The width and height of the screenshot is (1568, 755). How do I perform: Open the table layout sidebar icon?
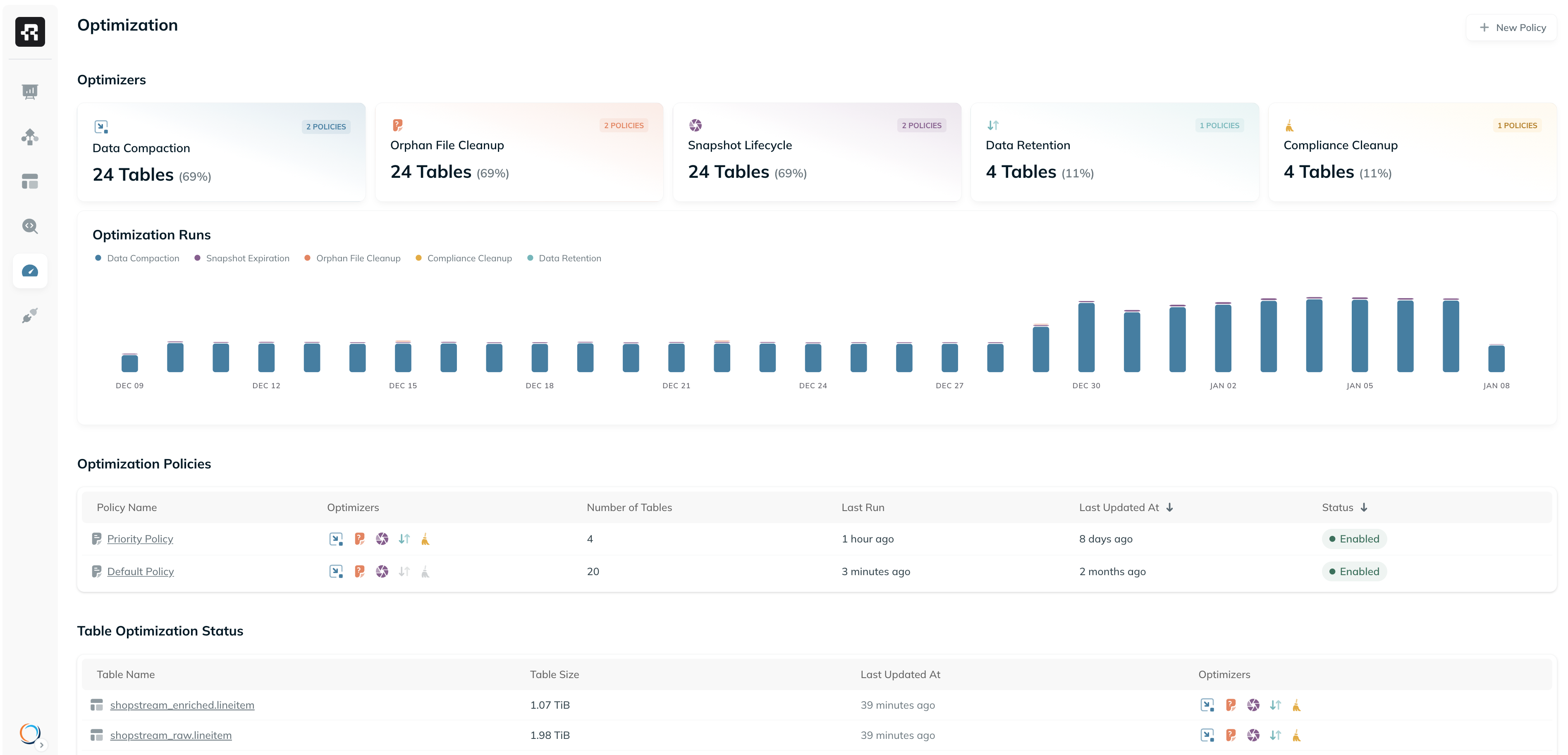30,182
